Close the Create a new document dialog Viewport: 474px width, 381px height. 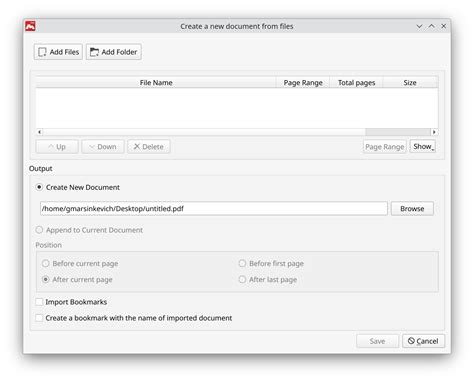tap(444, 26)
